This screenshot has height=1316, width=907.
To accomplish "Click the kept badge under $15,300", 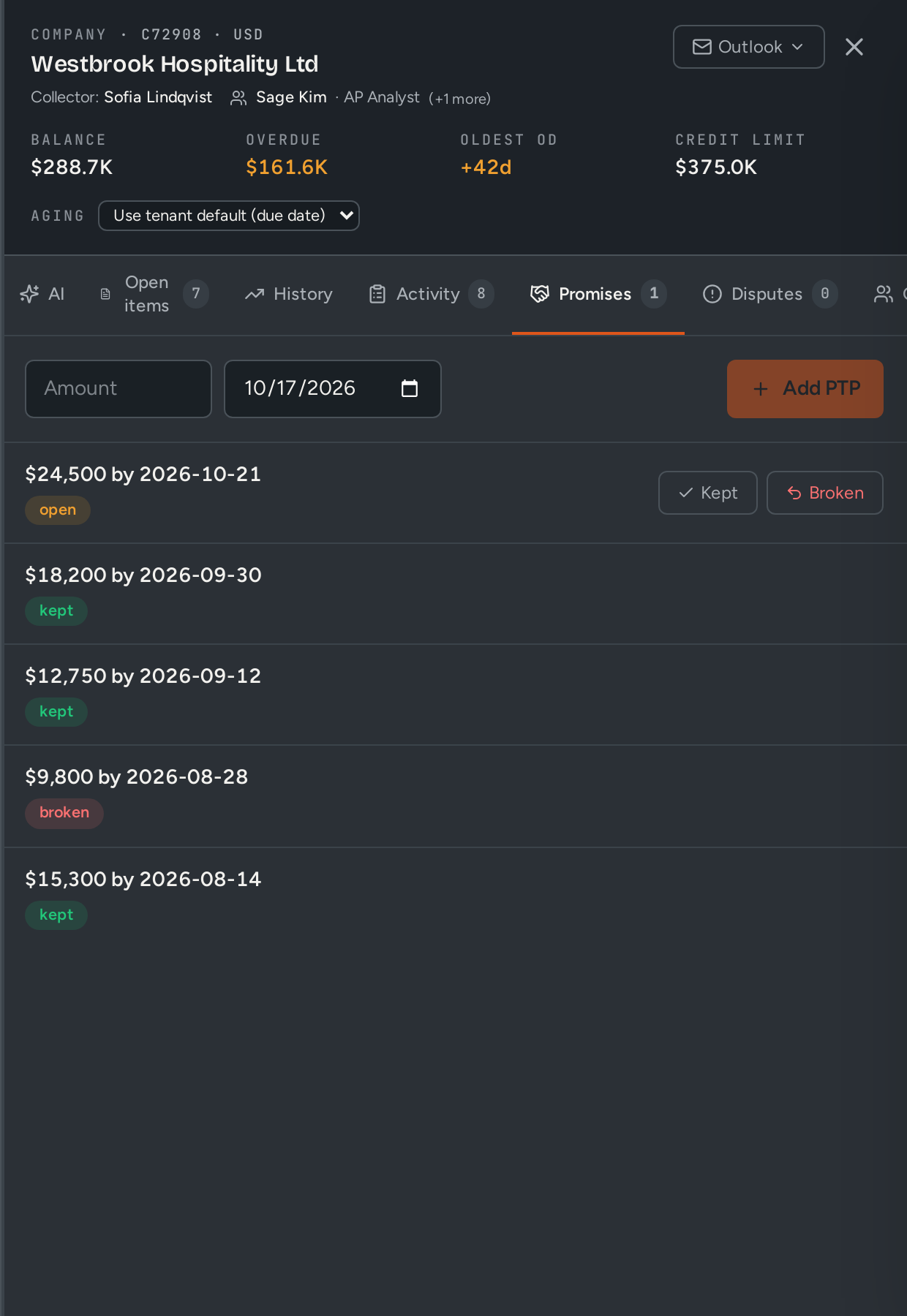I will tap(56, 915).
